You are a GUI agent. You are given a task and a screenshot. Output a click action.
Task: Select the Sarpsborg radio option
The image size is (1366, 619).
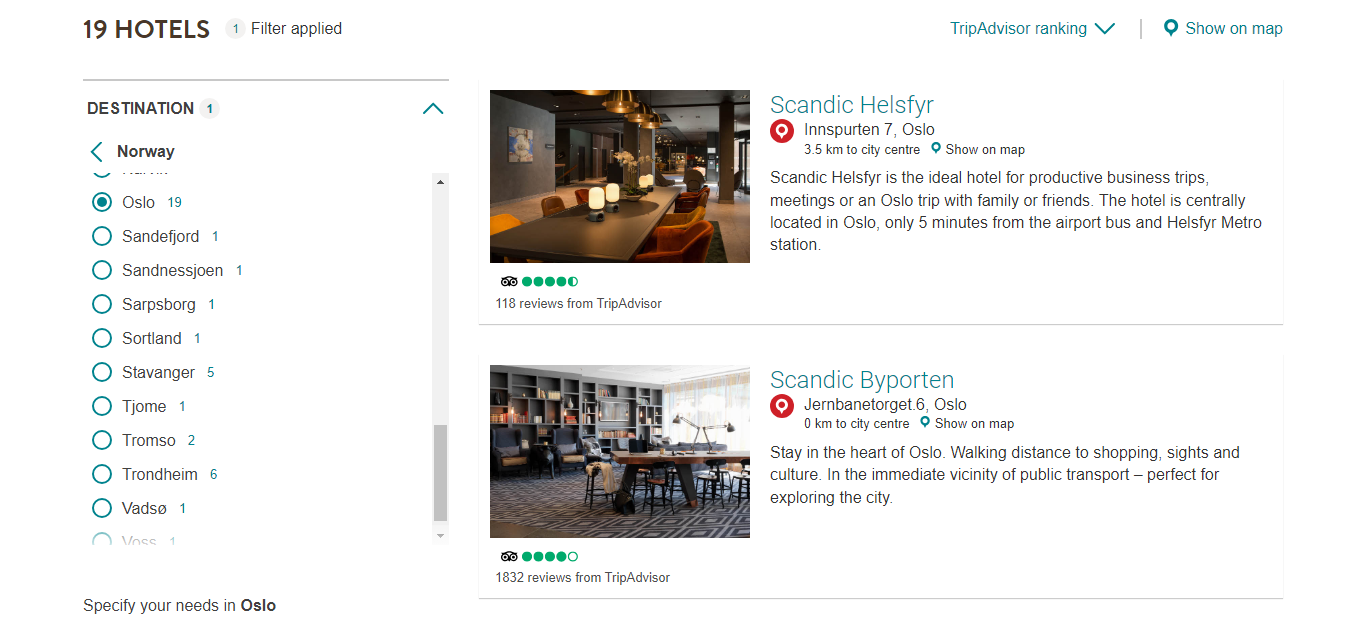pyautogui.click(x=101, y=304)
